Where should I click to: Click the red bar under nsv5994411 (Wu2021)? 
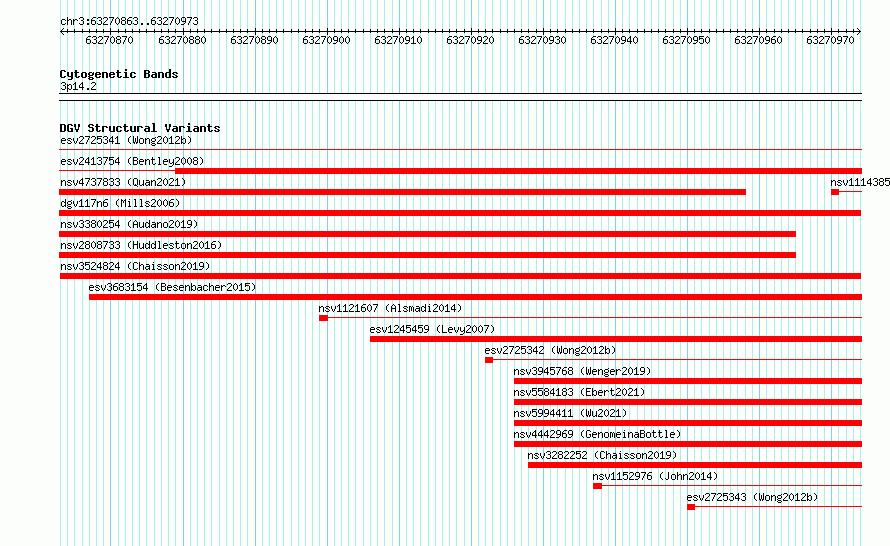tap(688, 423)
